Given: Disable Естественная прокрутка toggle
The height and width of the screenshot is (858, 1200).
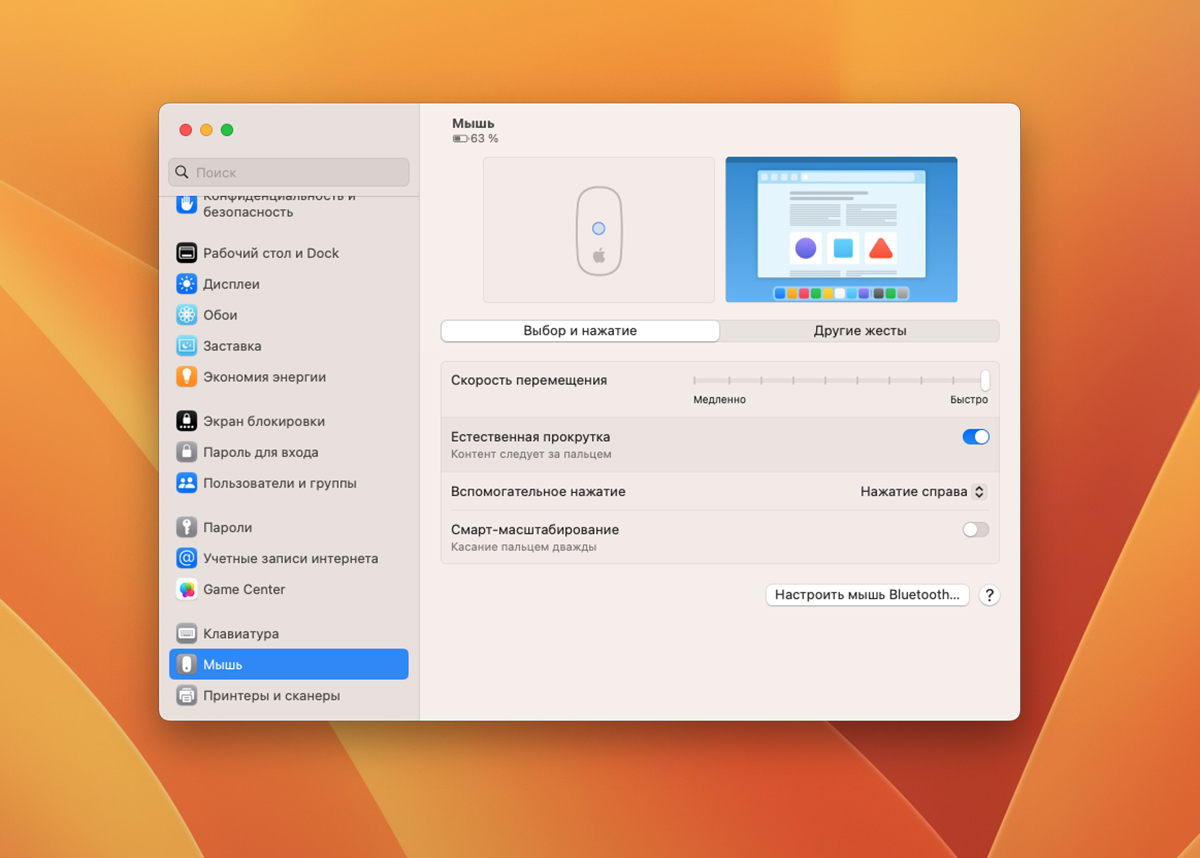Looking at the screenshot, I should (x=975, y=437).
